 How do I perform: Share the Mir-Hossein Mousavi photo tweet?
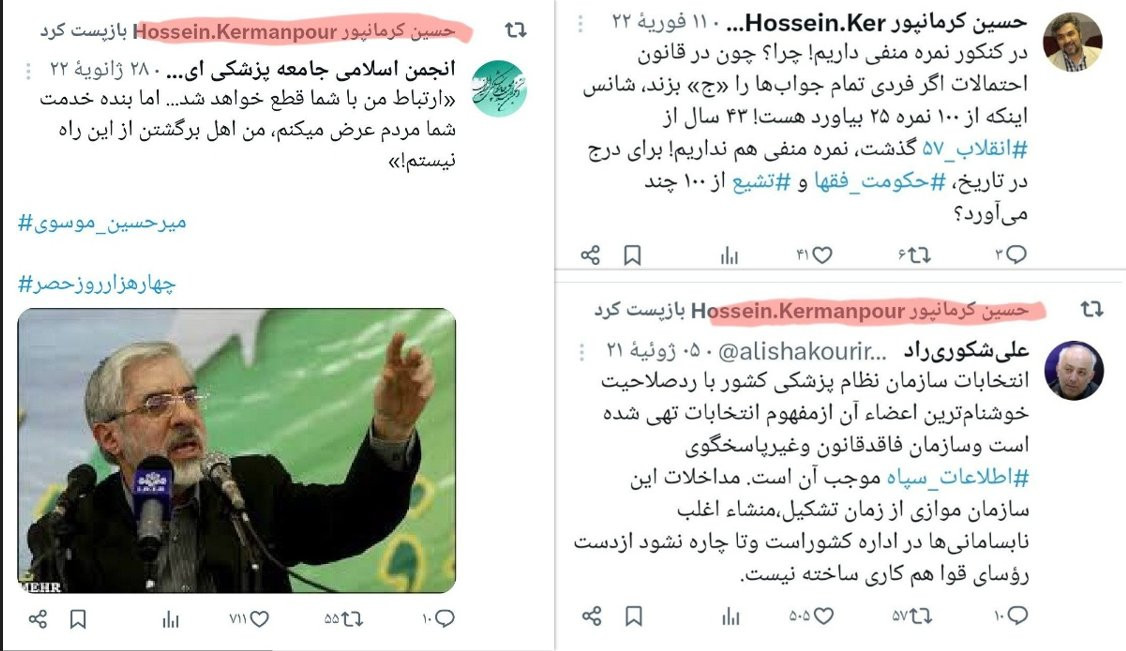[x=38, y=619]
